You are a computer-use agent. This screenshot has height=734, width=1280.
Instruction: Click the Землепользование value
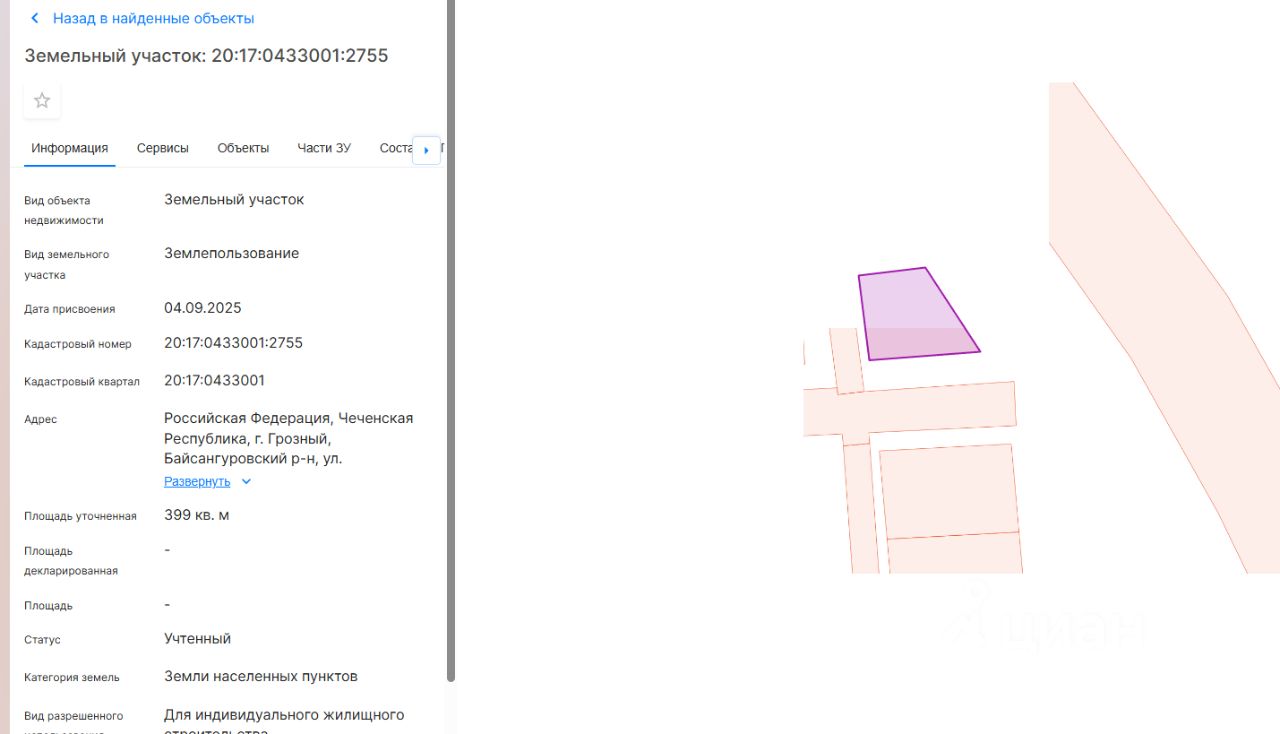pos(232,254)
